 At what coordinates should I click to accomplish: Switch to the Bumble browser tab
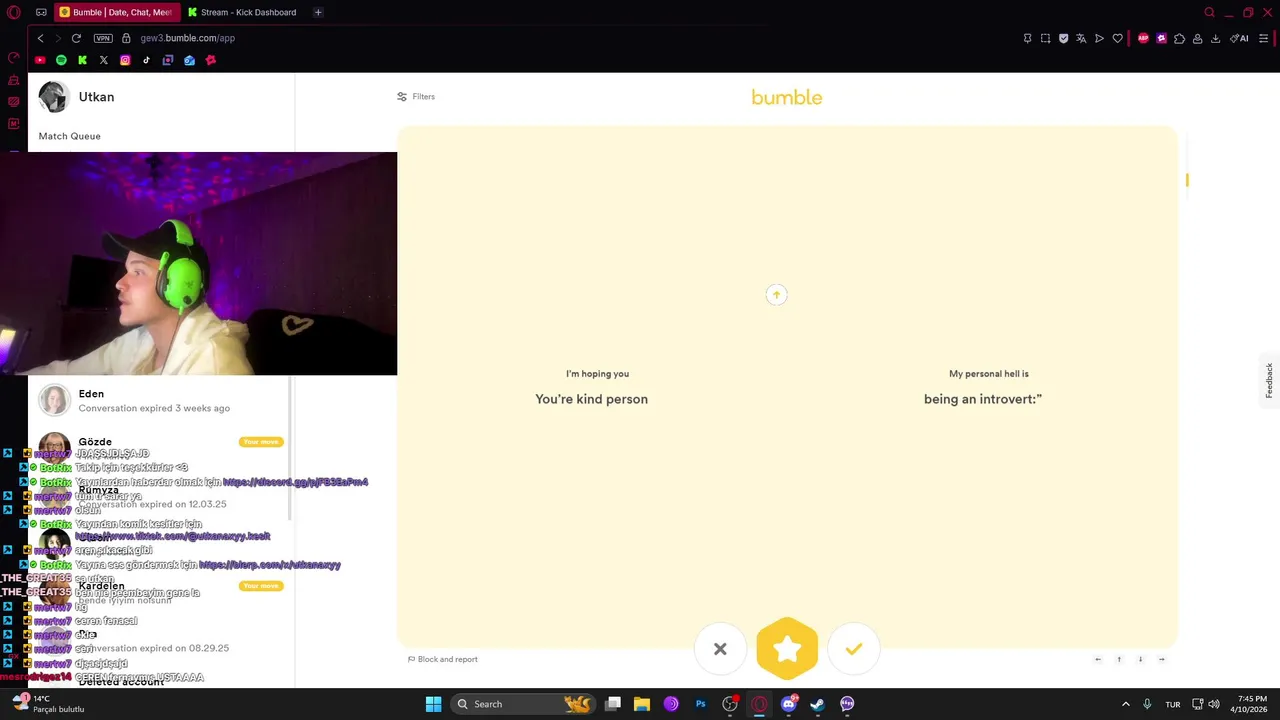coord(116,12)
